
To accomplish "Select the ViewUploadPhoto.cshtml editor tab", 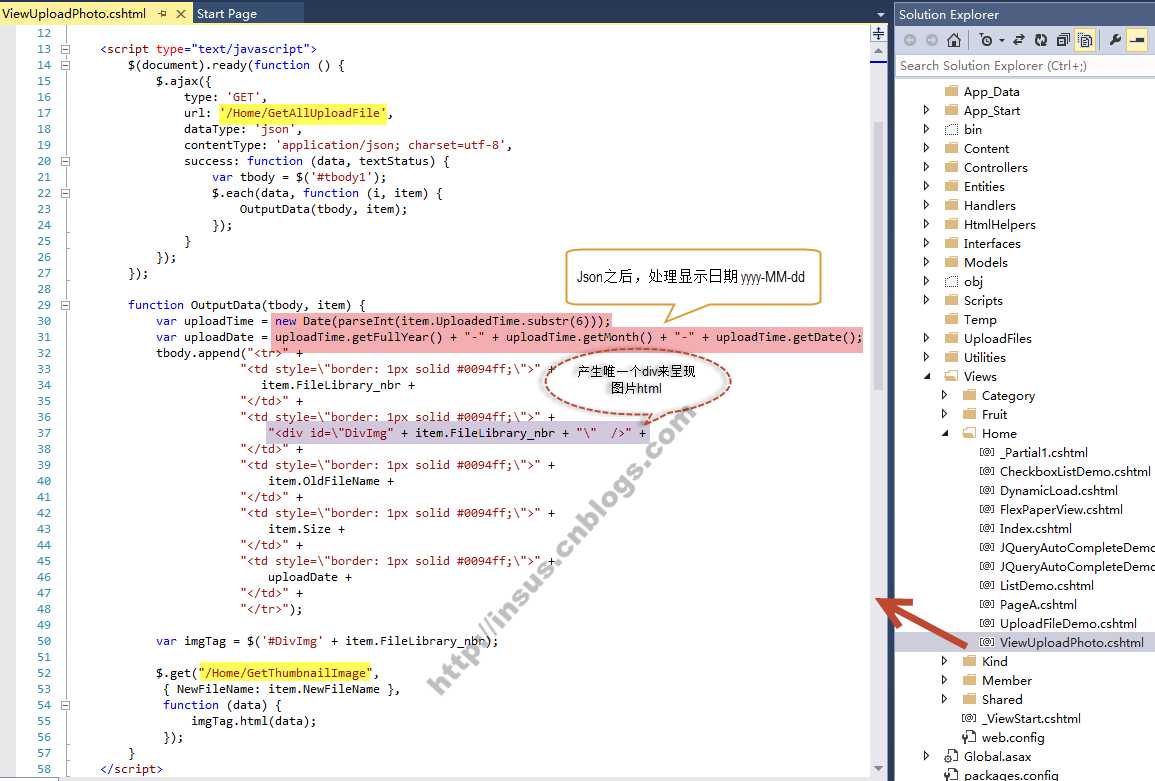I will click(74, 13).
